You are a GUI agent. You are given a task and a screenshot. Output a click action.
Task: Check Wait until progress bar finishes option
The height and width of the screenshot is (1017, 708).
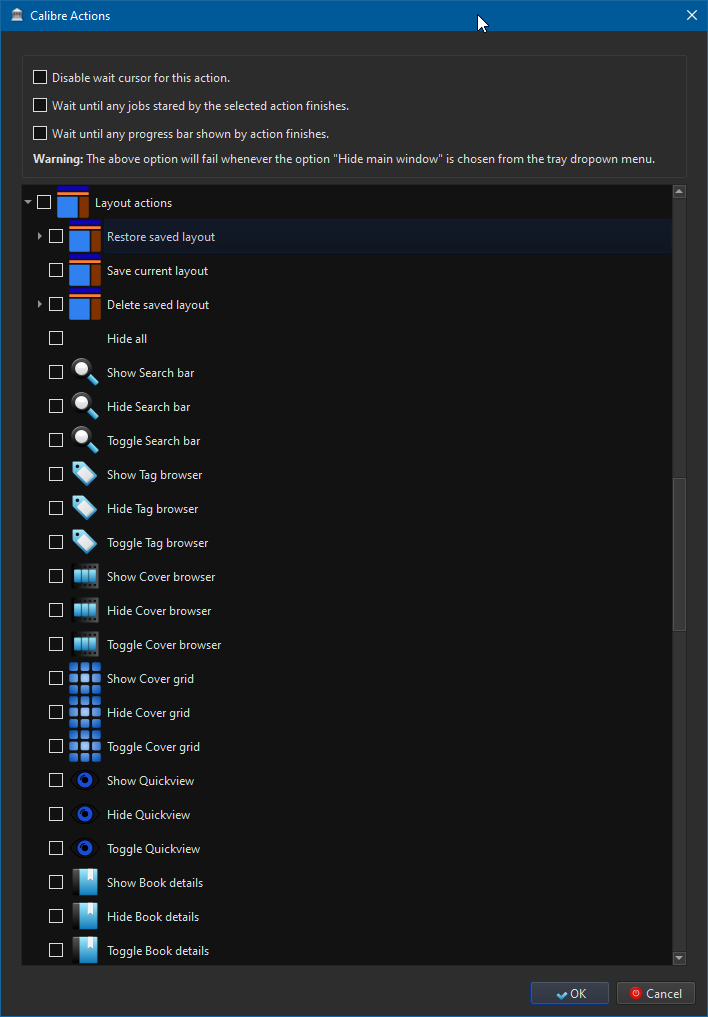[40, 133]
